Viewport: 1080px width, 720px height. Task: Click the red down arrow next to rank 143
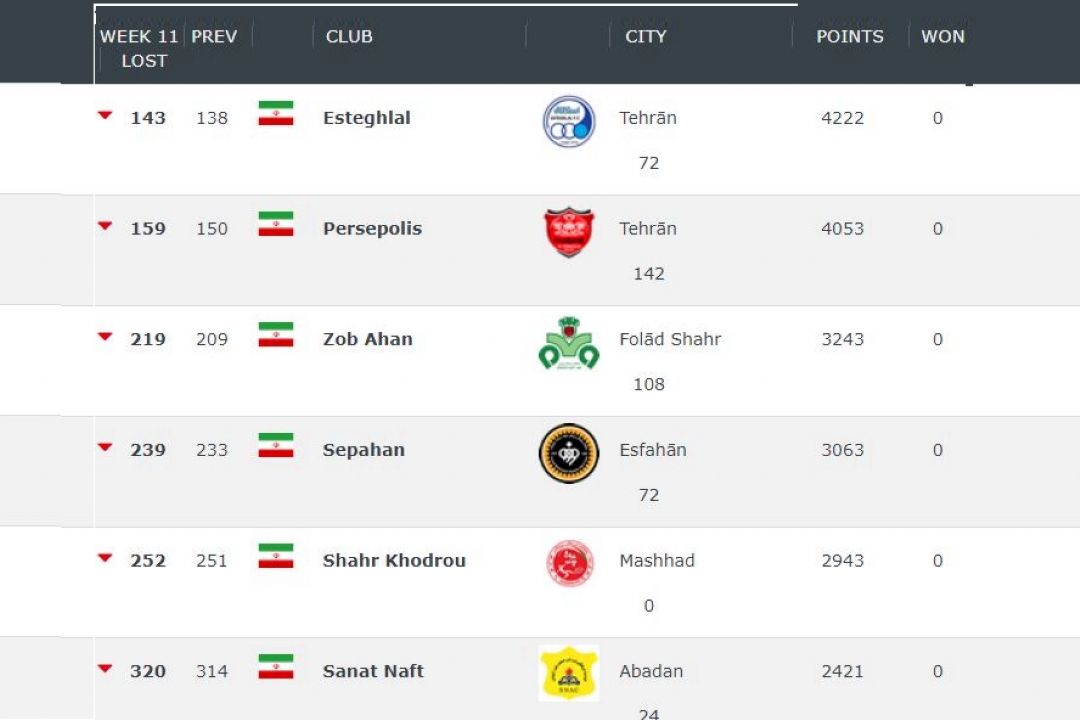tap(105, 116)
